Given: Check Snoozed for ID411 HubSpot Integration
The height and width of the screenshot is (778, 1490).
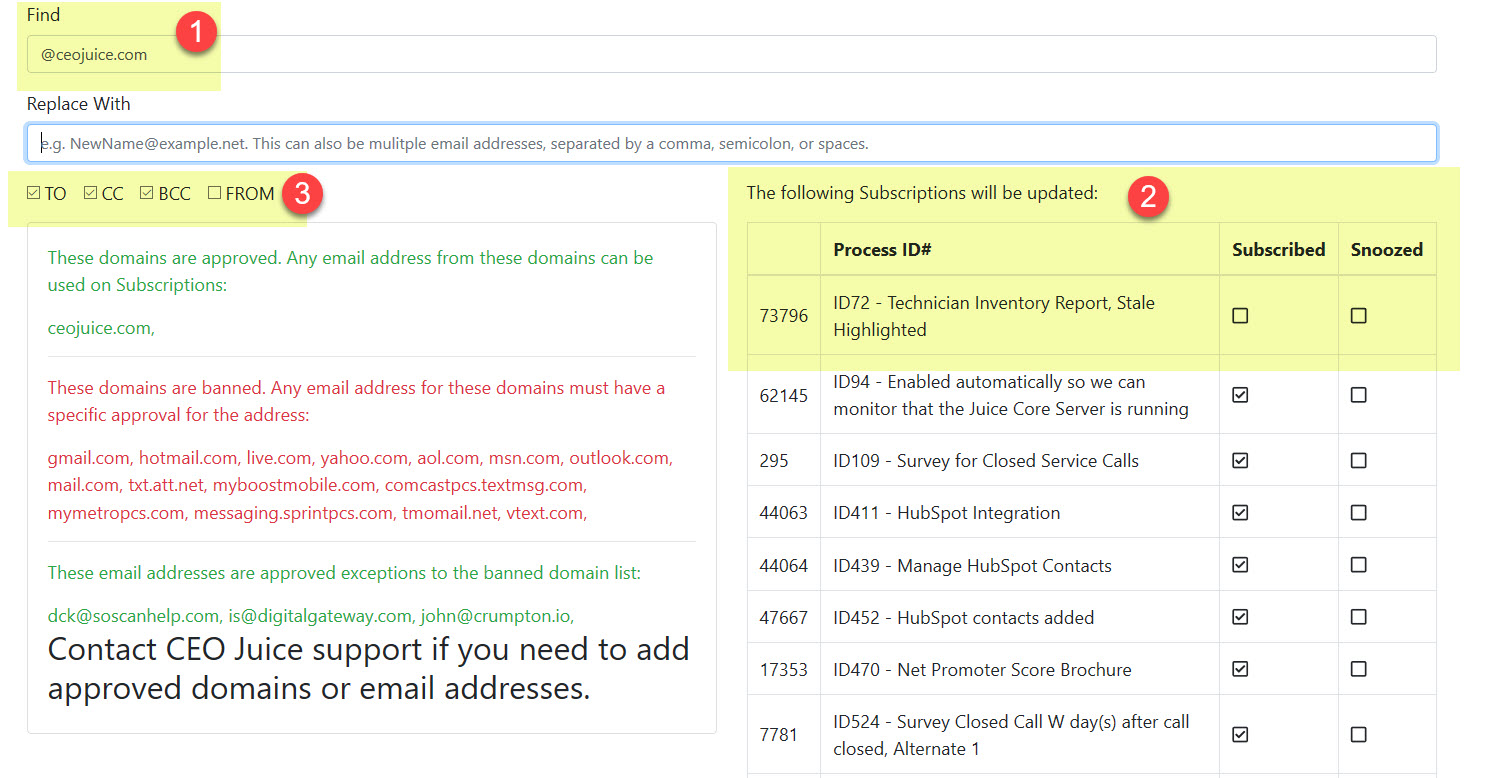Looking at the screenshot, I should pos(1358,513).
